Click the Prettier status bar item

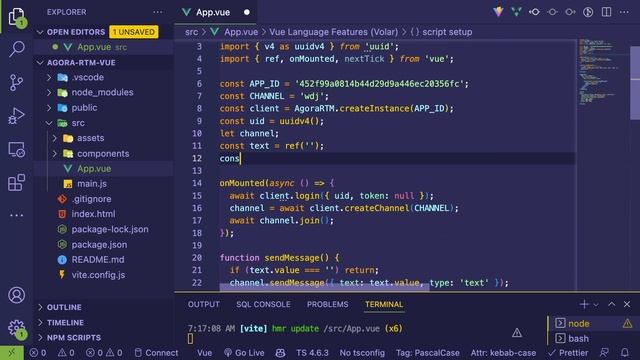[568, 353]
